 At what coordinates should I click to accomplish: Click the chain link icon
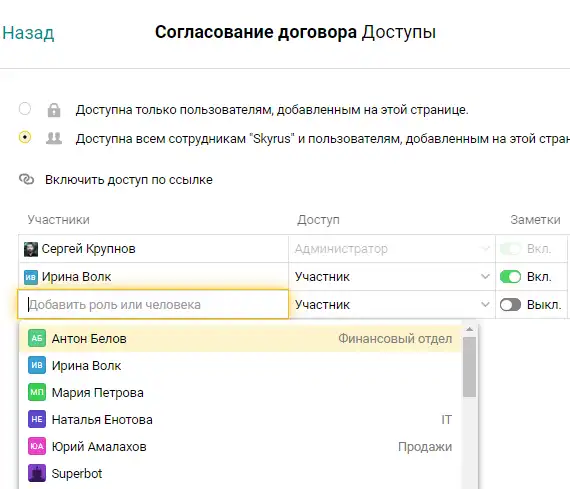click(27, 179)
